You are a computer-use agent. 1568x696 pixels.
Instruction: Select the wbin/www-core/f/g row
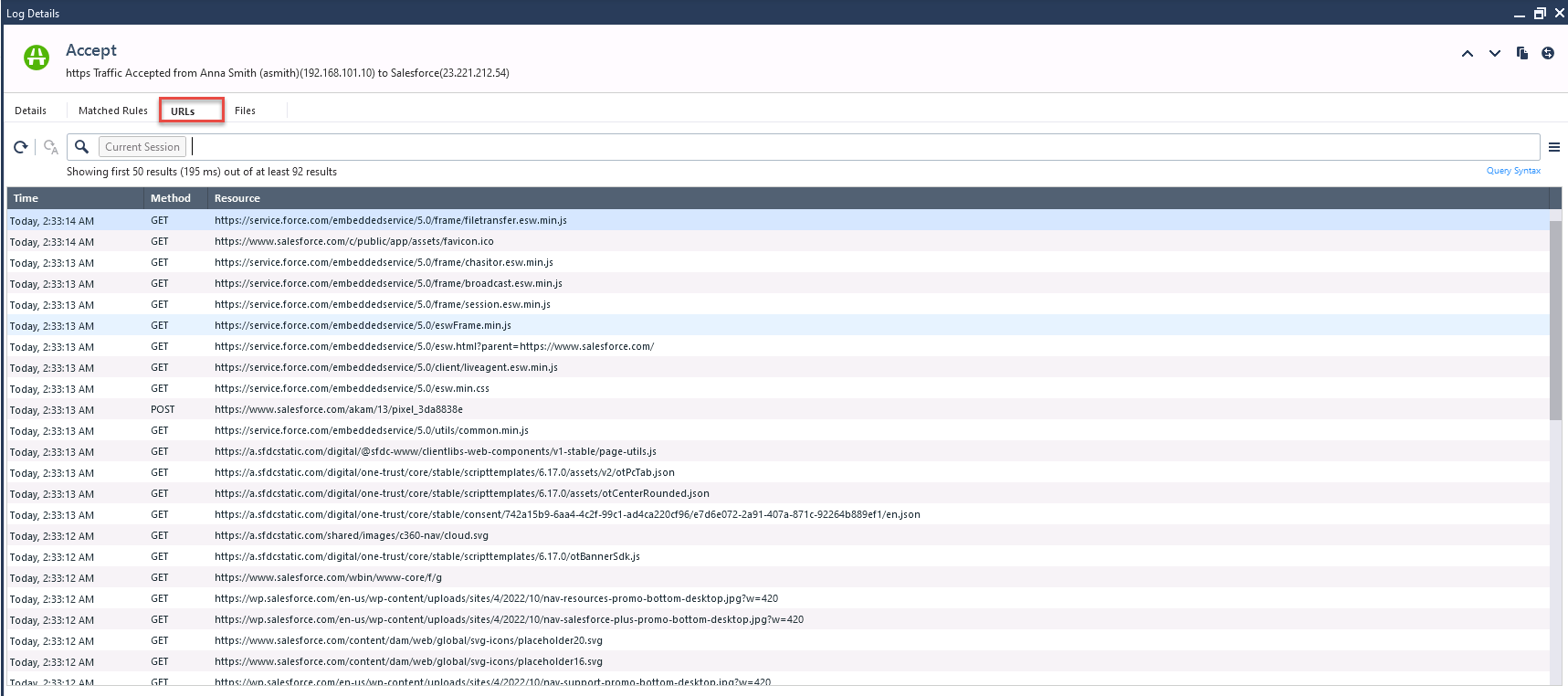click(x=778, y=577)
